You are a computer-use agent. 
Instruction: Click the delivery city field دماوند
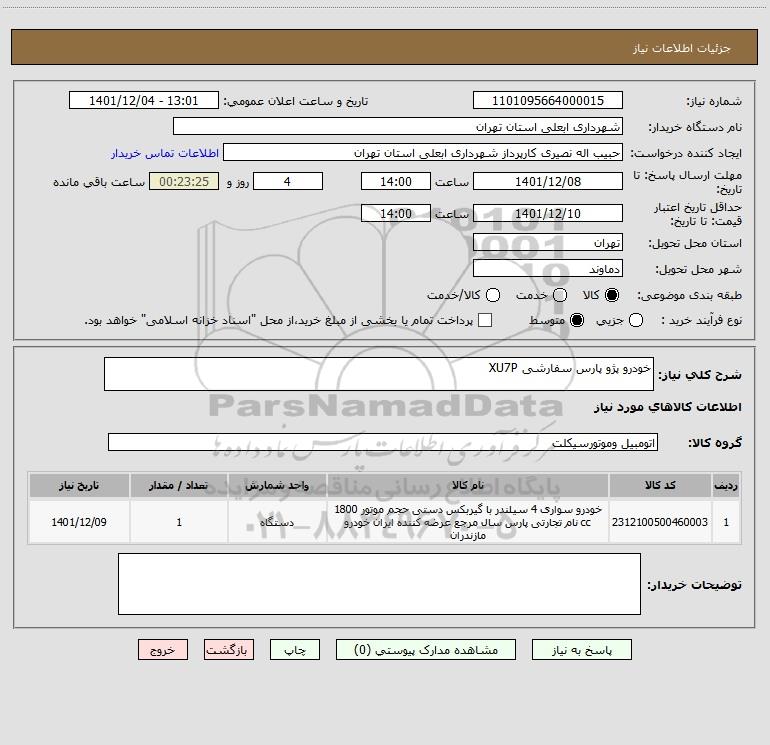tap(548, 269)
